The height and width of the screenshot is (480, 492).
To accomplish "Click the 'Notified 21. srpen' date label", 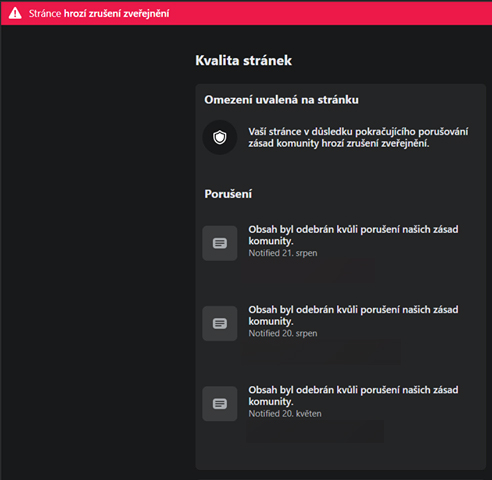I will point(283,253).
